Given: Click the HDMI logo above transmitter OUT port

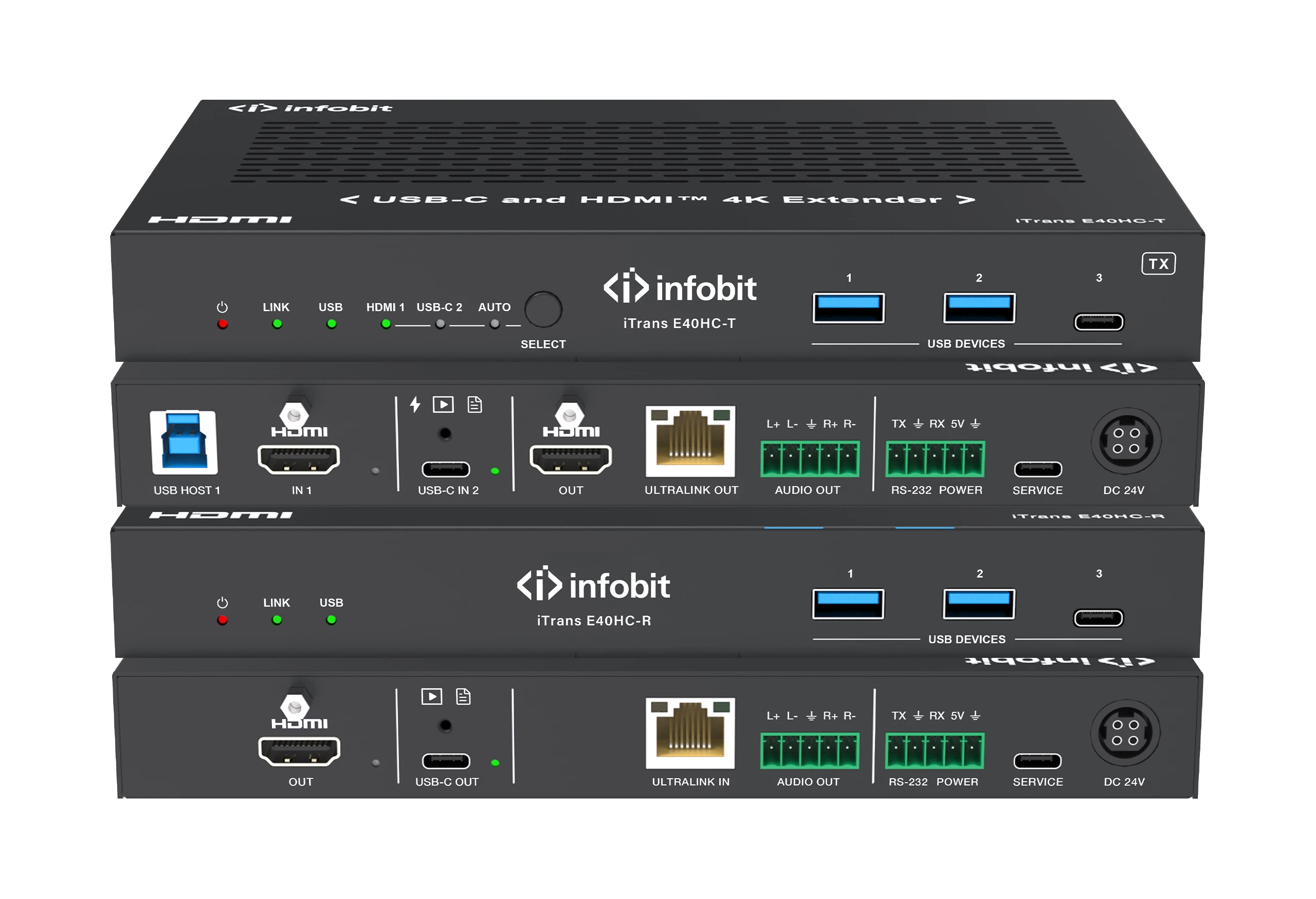Looking at the screenshot, I should [x=571, y=432].
